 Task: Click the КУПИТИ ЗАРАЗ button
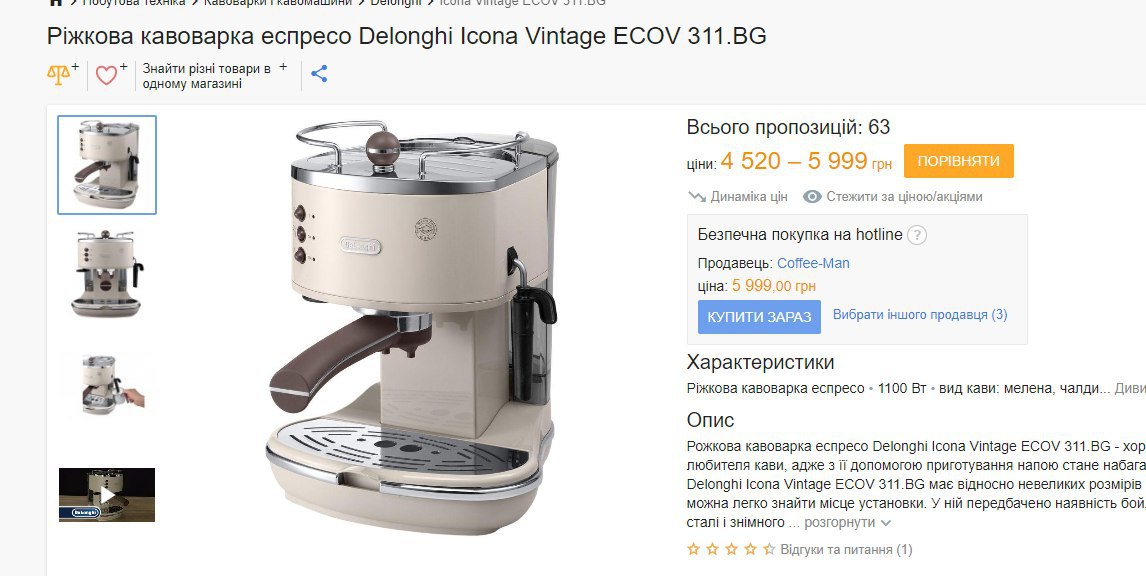coord(759,317)
